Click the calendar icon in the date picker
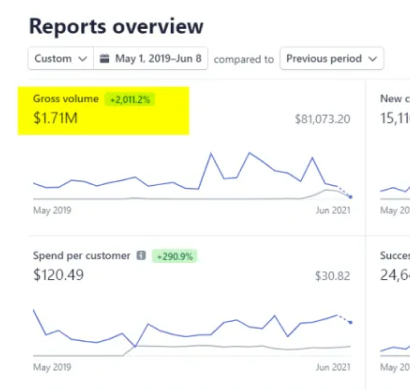410x390 pixels. click(x=105, y=59)
